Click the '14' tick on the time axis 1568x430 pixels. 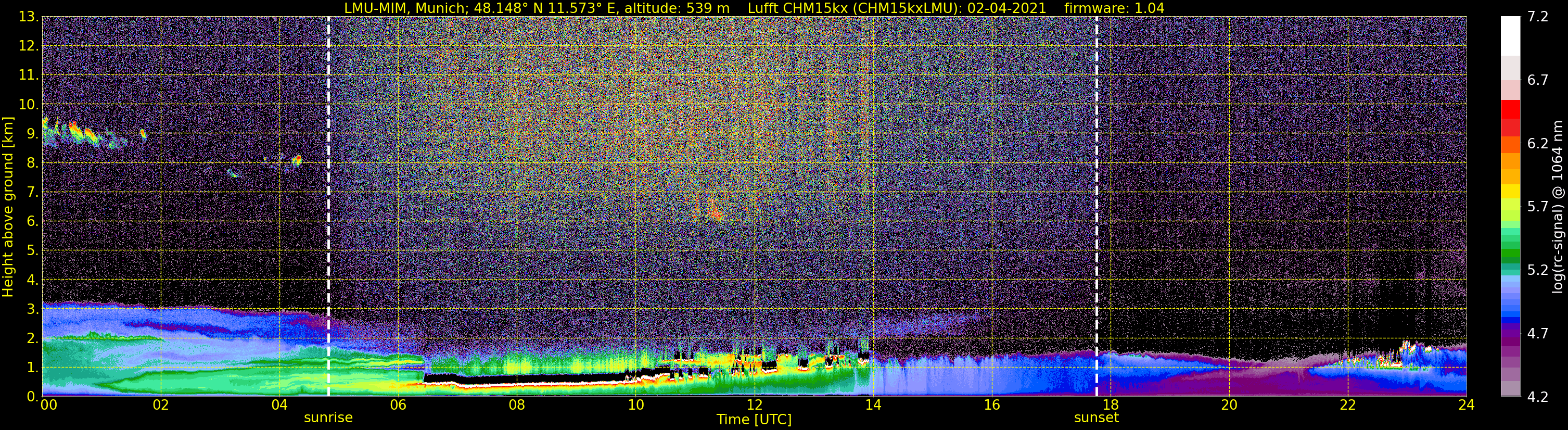pos(873,406)
